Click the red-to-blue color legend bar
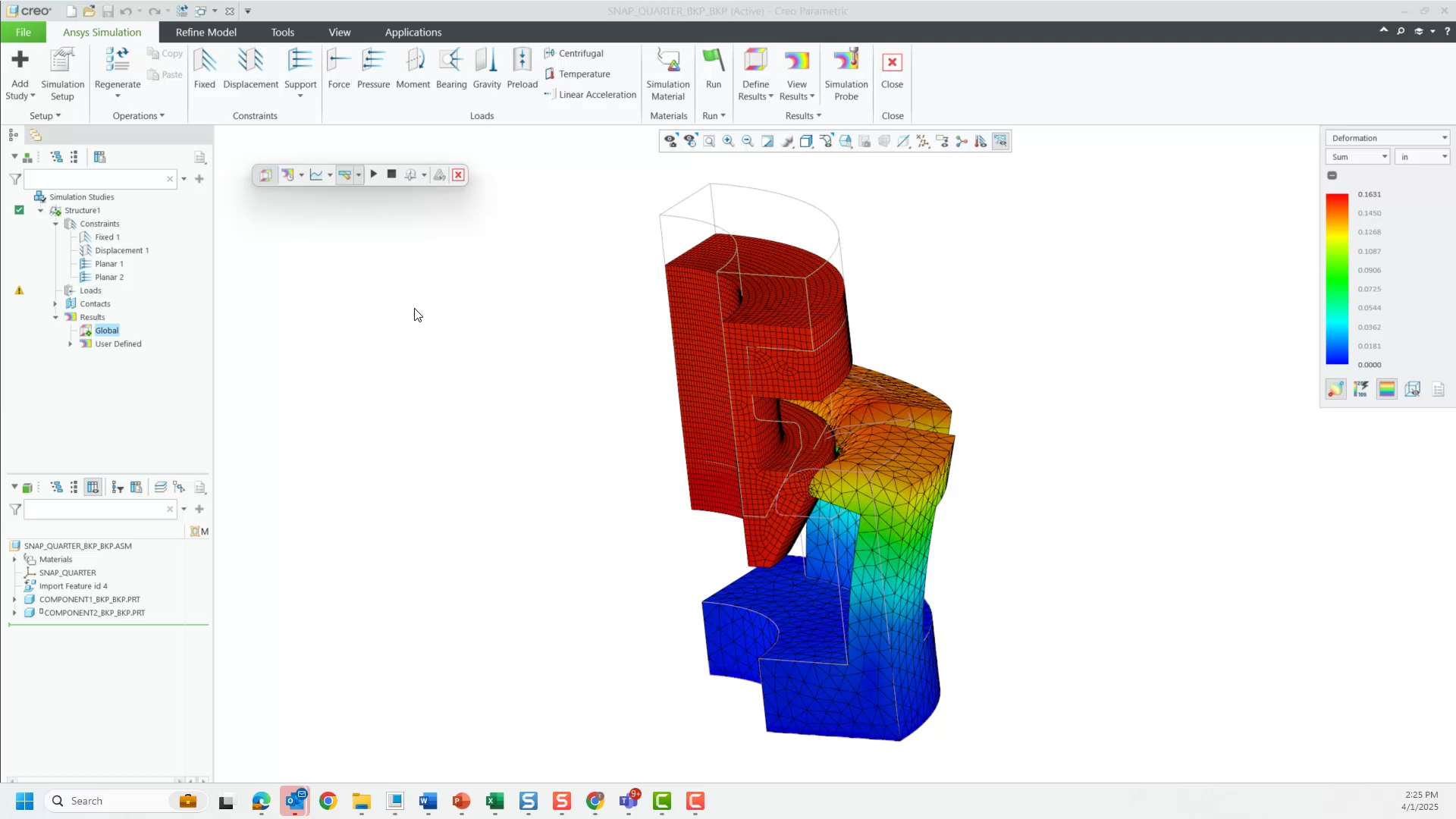This screenshot has height=819, width=1456. [x=1337, y=279]
